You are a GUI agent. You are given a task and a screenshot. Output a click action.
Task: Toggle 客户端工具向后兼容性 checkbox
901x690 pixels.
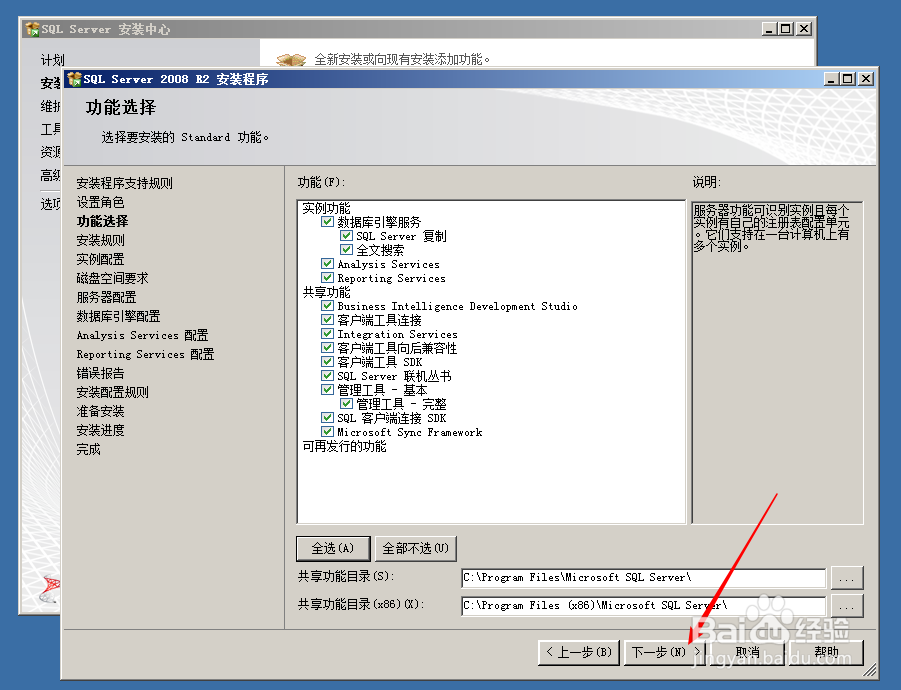click(x=328, y=348)
